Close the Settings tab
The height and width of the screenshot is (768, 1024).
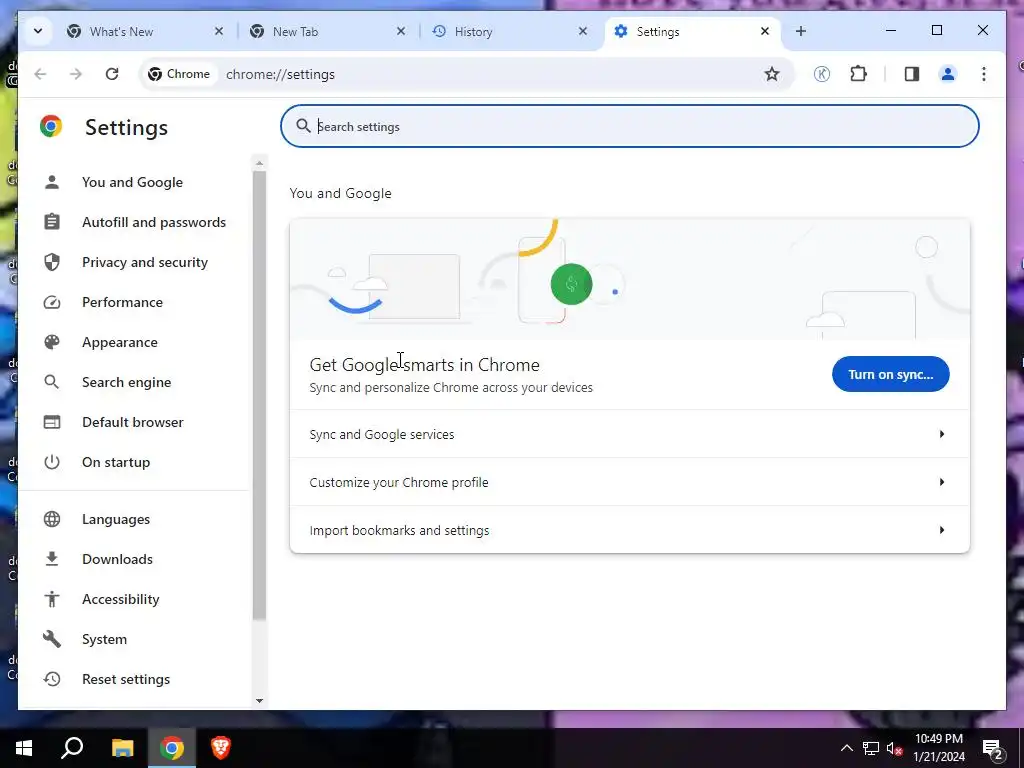pos(765,31)
